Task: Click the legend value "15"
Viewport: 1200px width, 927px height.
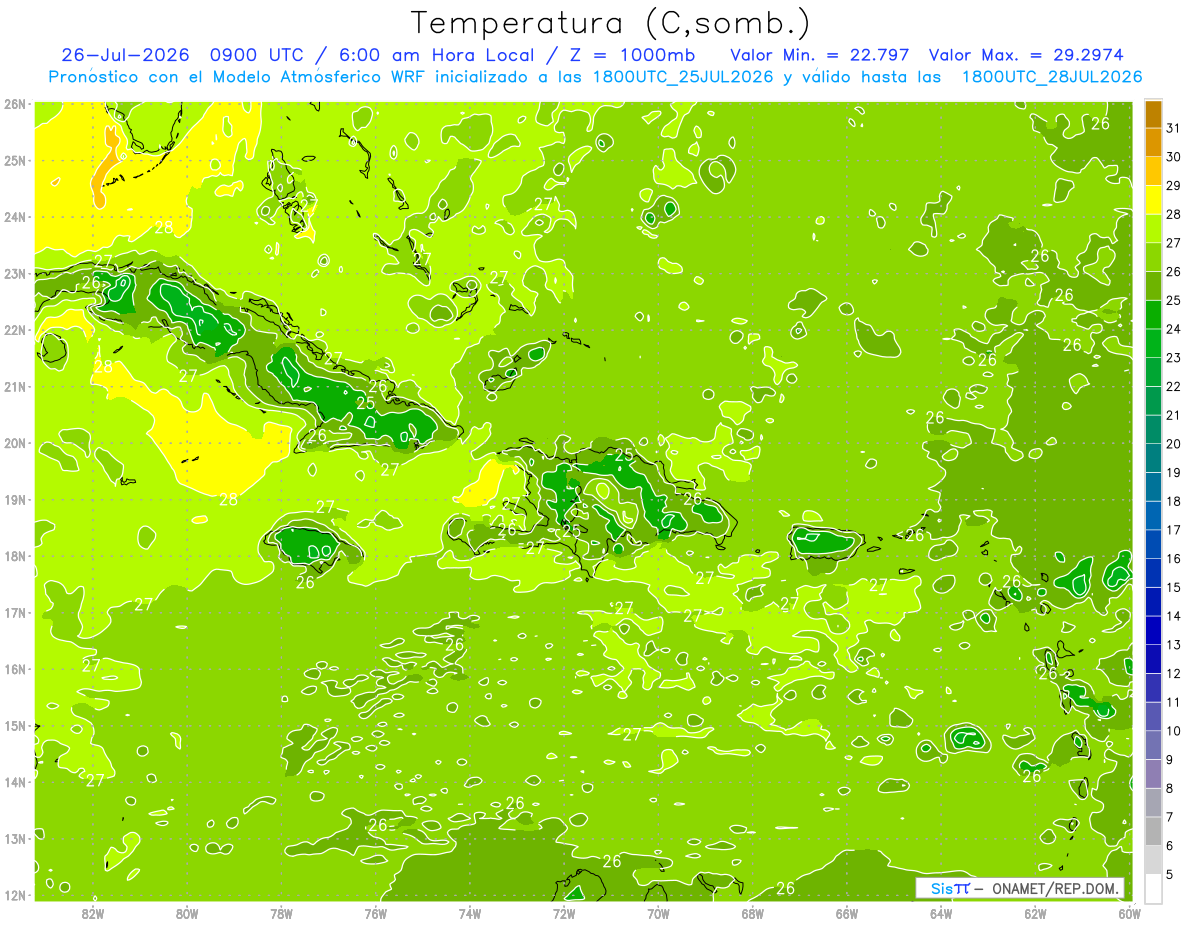Action: click(1174, 587)
